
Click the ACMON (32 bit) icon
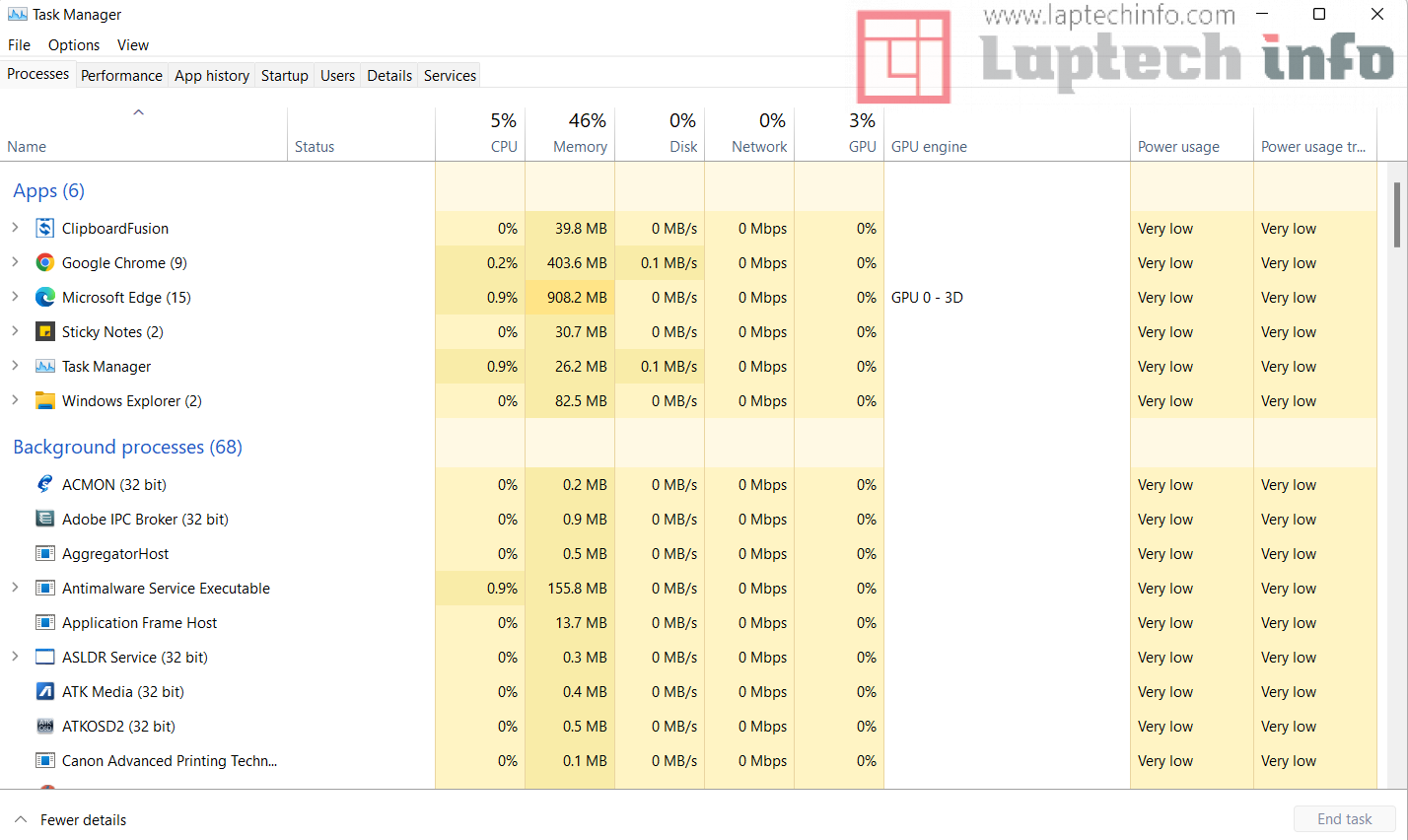coord(45,485)
